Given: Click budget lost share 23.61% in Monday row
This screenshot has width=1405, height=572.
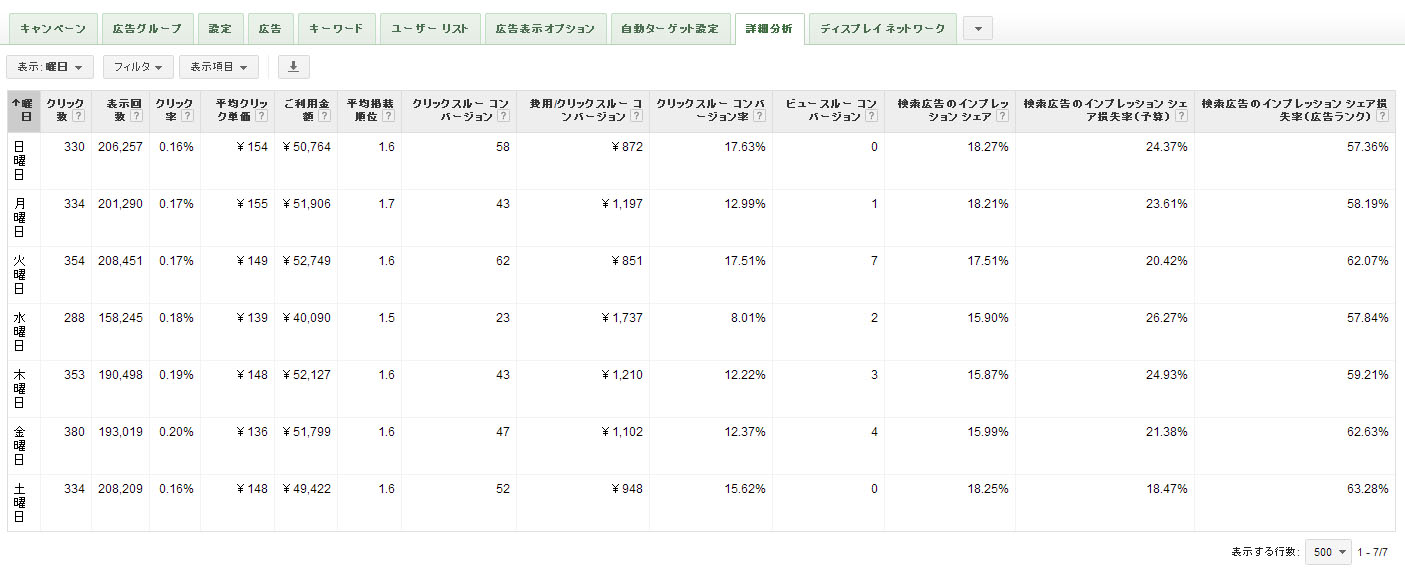Looking at the screenshot, I should tap(1166, 204).
